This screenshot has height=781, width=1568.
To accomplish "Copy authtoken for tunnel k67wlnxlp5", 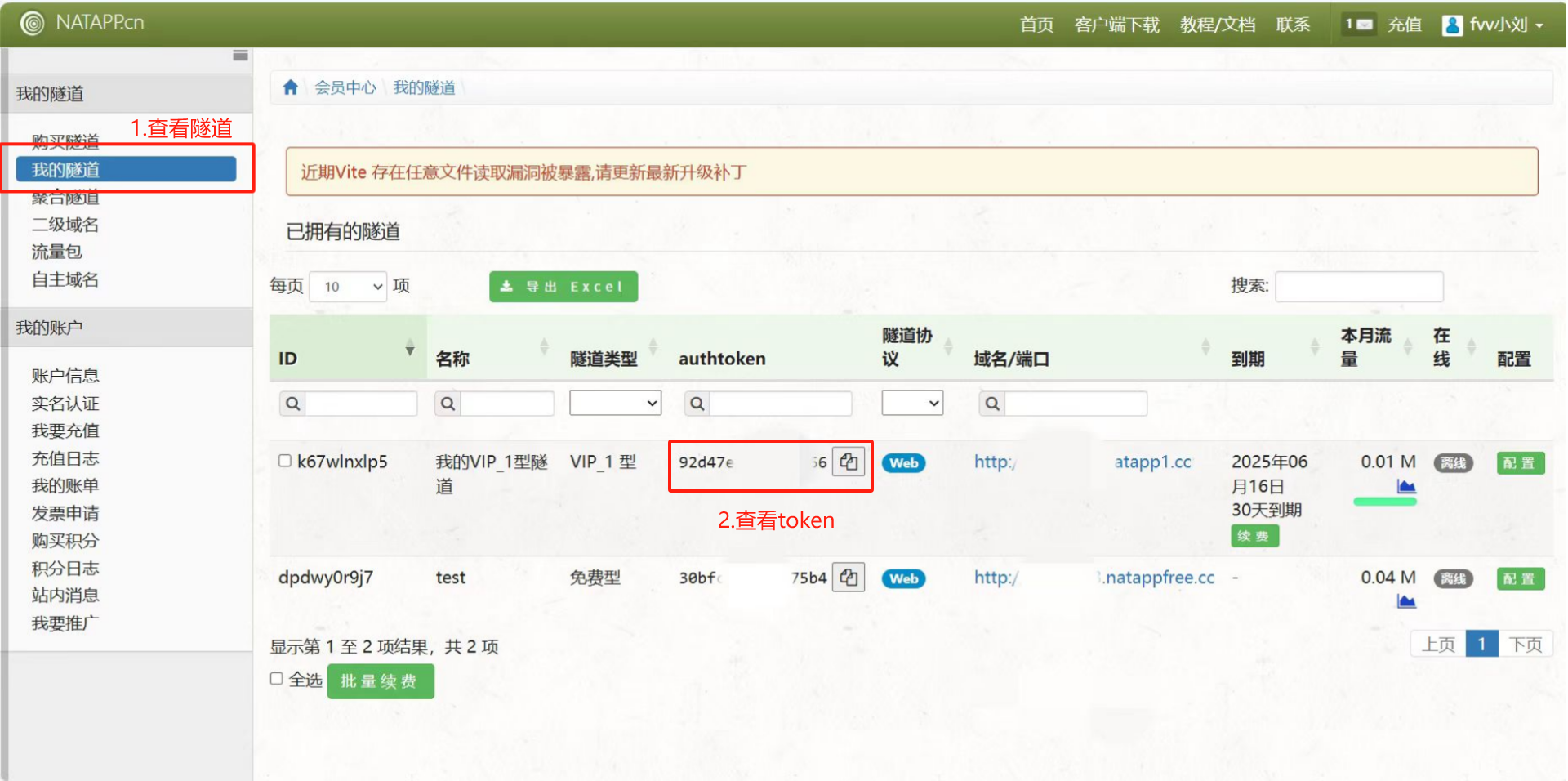I will [849, 462].
